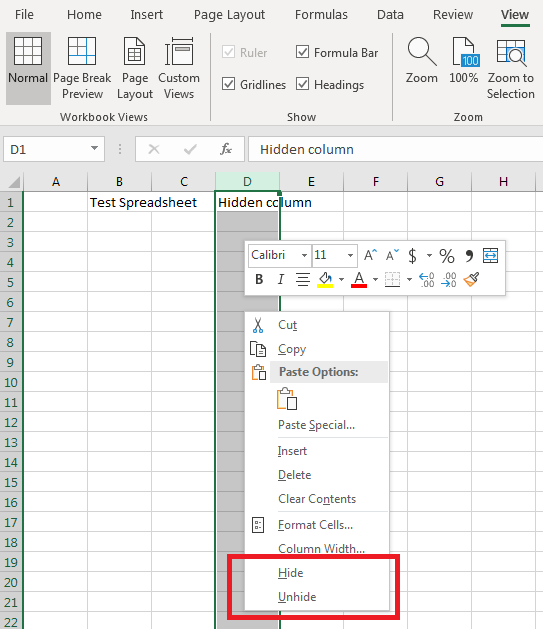543x629 pixels.
Task: Select the Zoom to Selection icon
Action: (x=511, y=52)
